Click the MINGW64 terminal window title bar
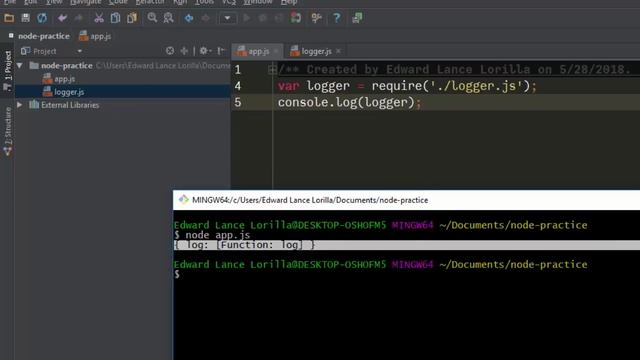The width and height of the screenshot is (640, 360). pos(406,200)
